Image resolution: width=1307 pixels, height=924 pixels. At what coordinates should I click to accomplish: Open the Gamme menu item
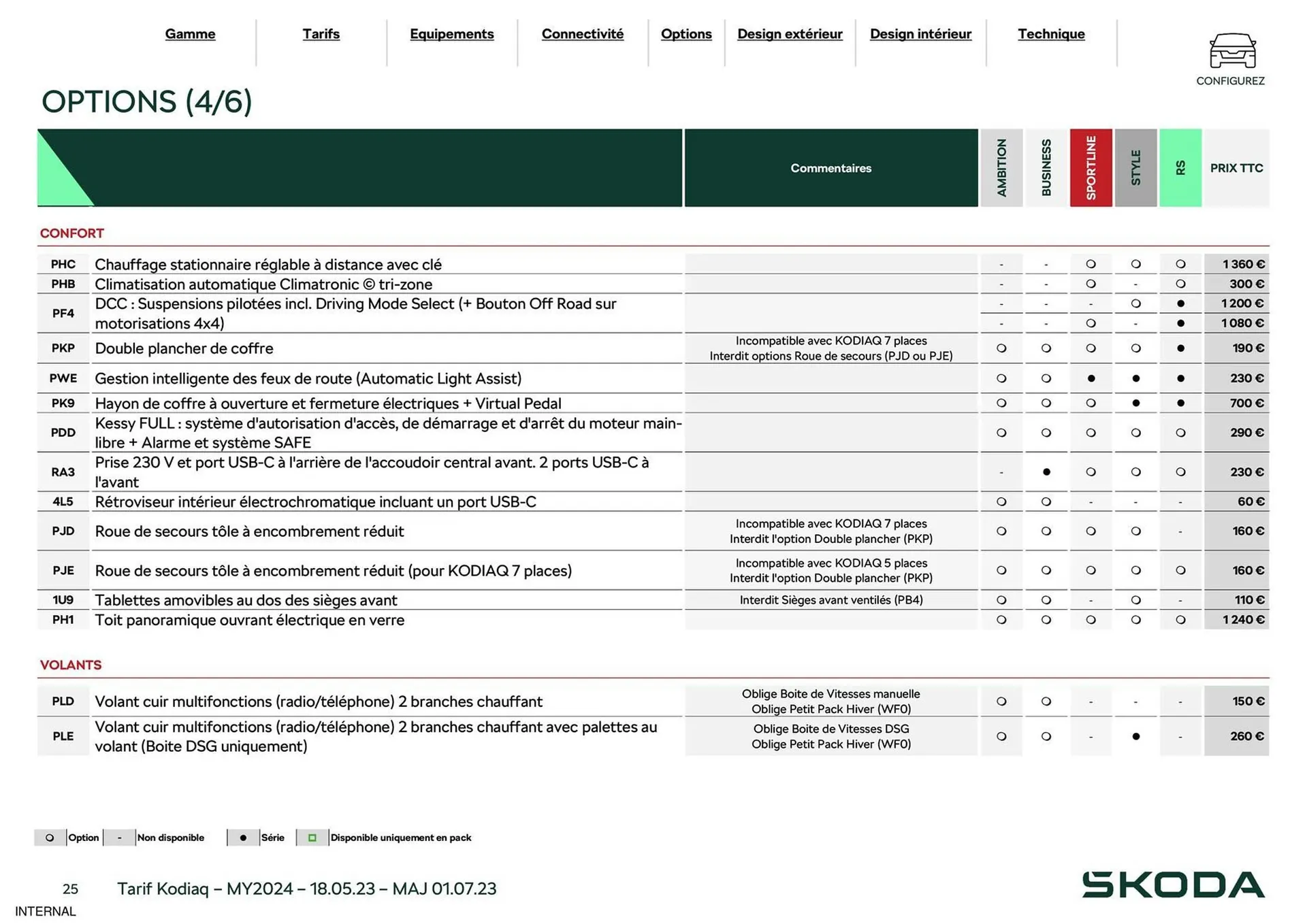point(190,34)
